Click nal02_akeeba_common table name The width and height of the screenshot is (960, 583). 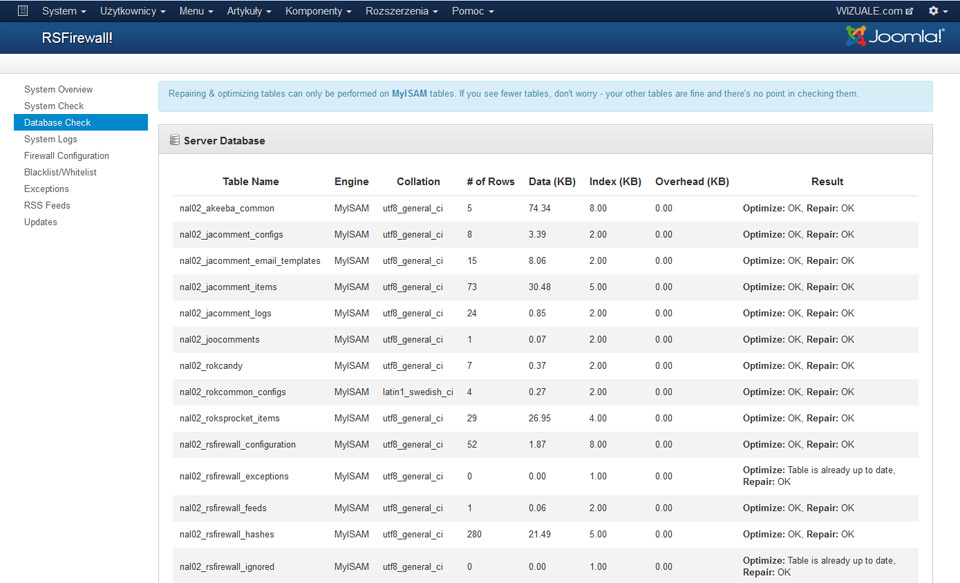pyautogui.click(x=227, y=208)
